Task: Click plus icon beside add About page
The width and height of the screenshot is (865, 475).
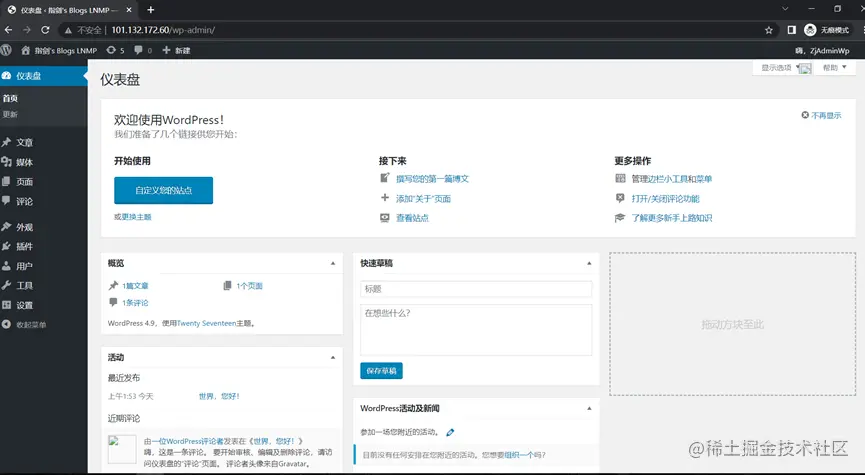Action: pos(385,198)
